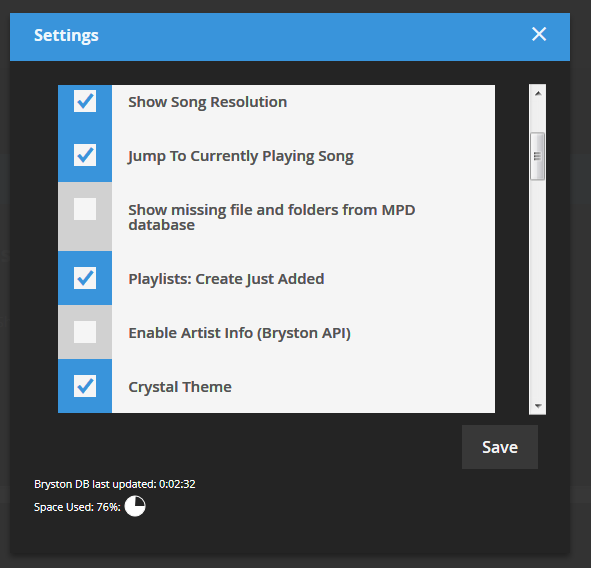Viewport: 591px width, 568px height.
Task: Click the Save button
Action: point(500,447)
